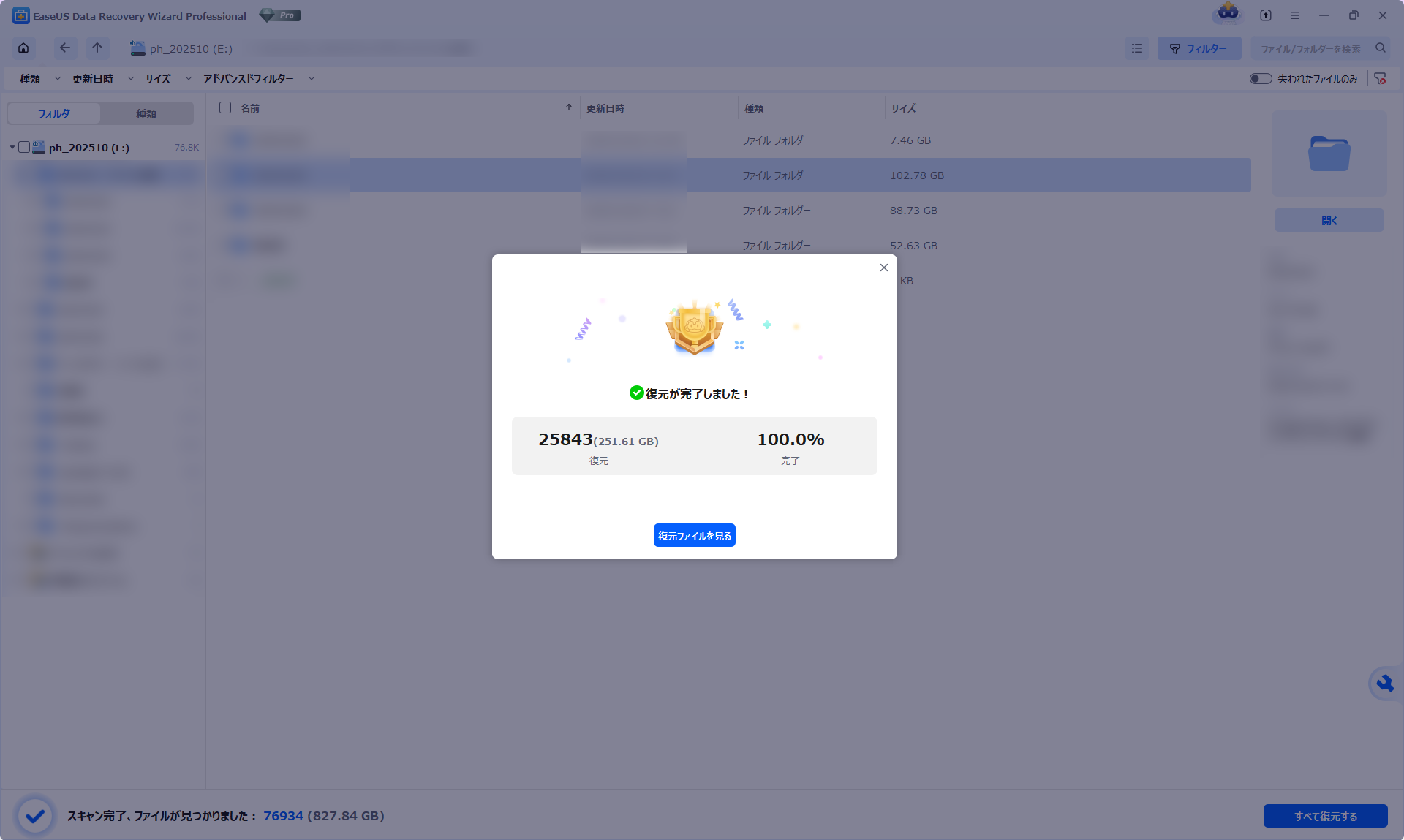The image size is (1404, 840).
Task: Click the Home icon in the toolbar
Action: coord(23,48)
